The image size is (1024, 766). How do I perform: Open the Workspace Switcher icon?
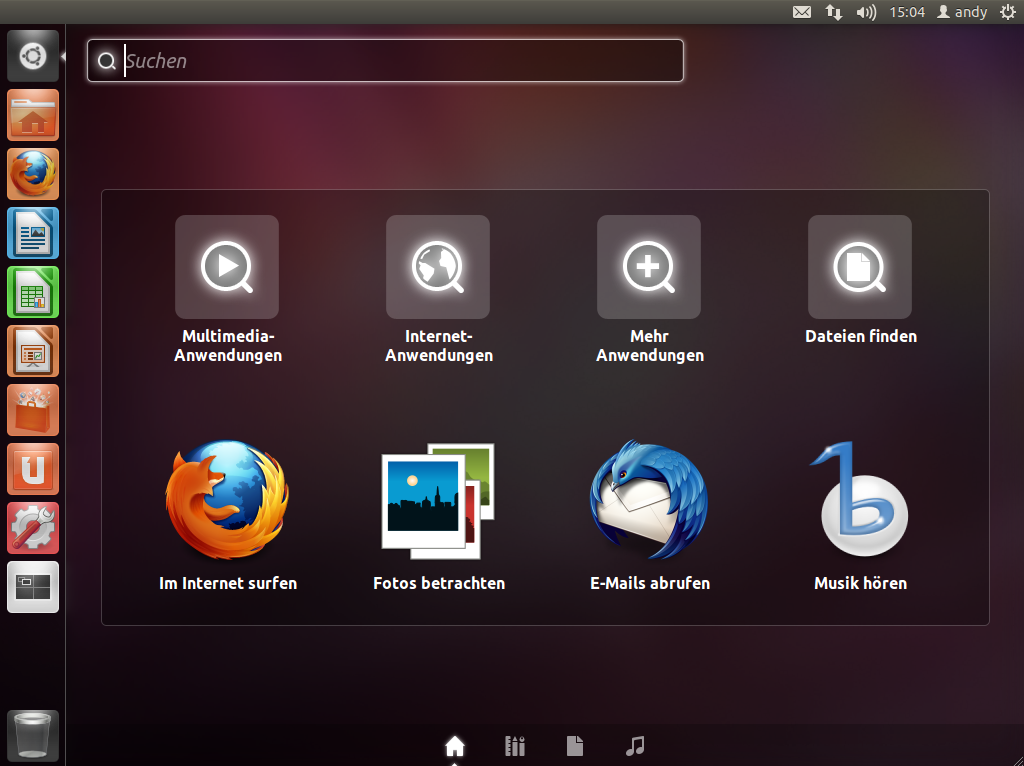pos(33,587)
